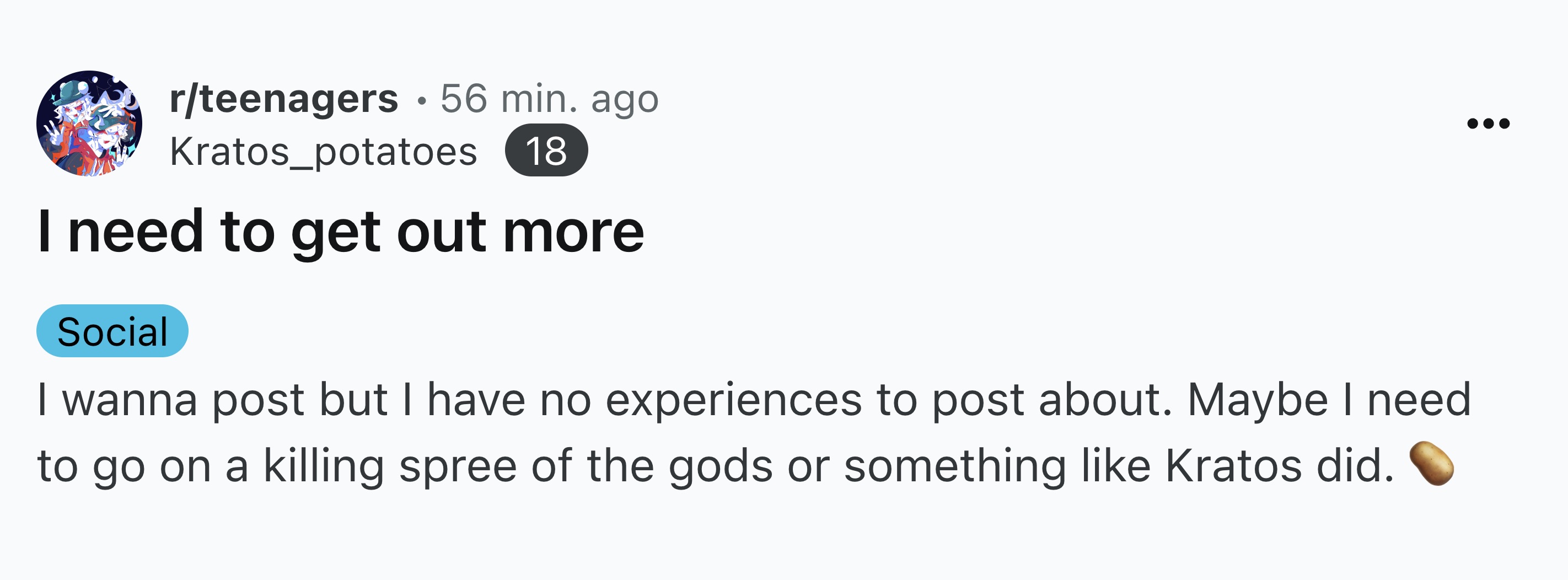Click the word "experiences" in post body
The image size is (1568, 580).
pyautogui.click(x=733, y=400)
